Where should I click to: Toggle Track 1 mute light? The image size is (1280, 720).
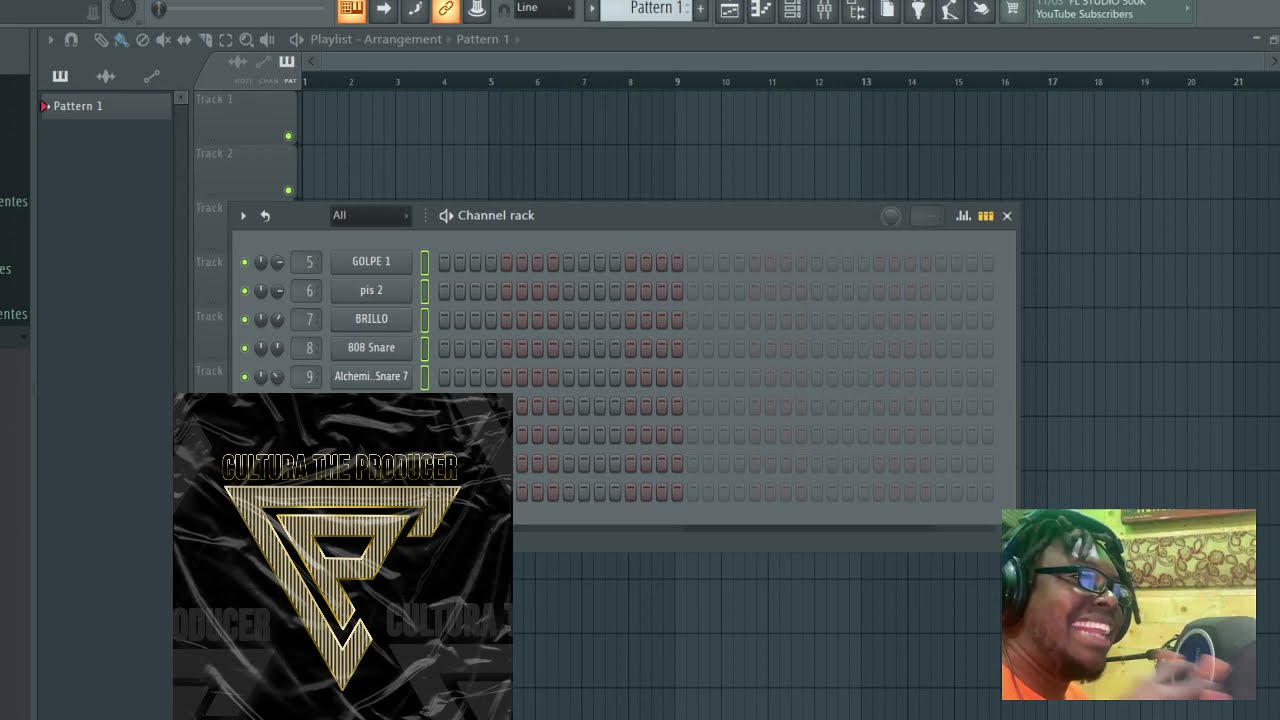(288, 136)
